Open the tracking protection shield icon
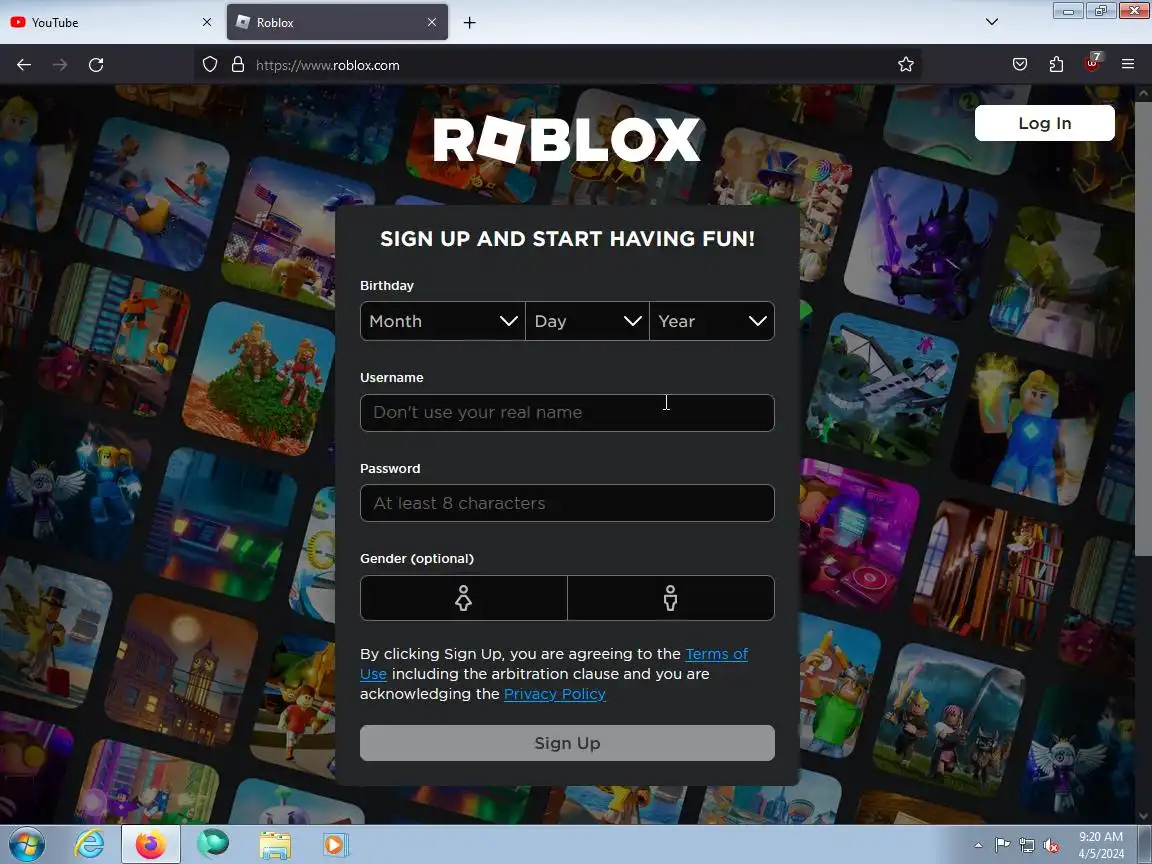 coord(210,65)
